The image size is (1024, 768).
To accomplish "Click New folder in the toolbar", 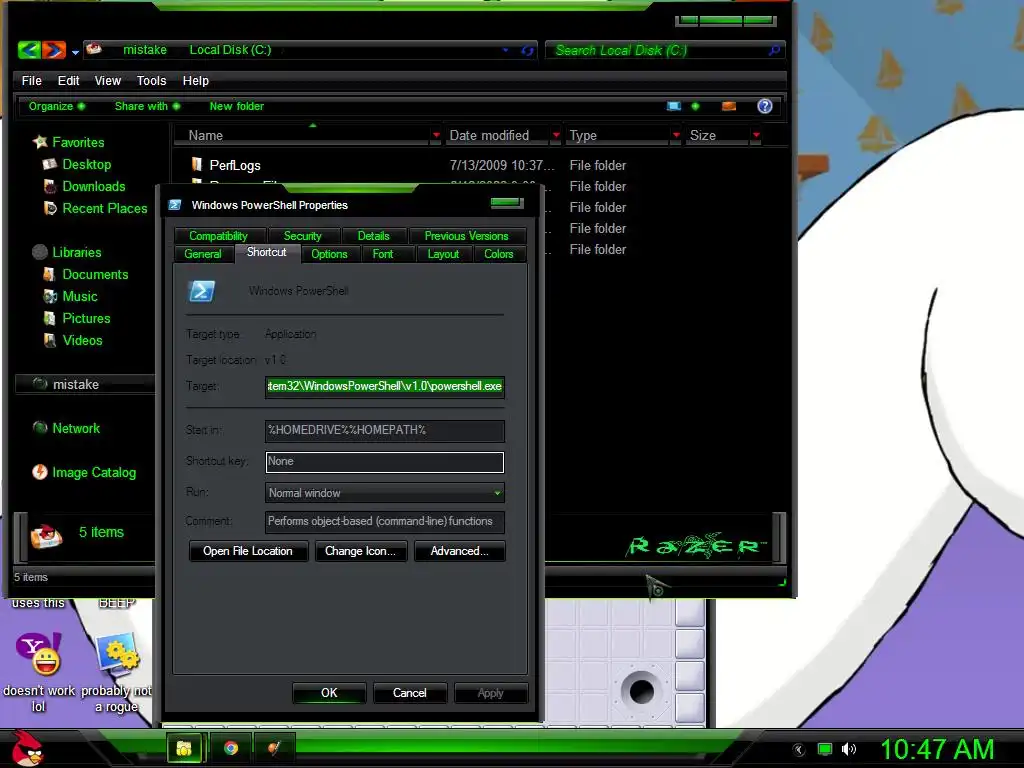I will click(x=236, y=106).
